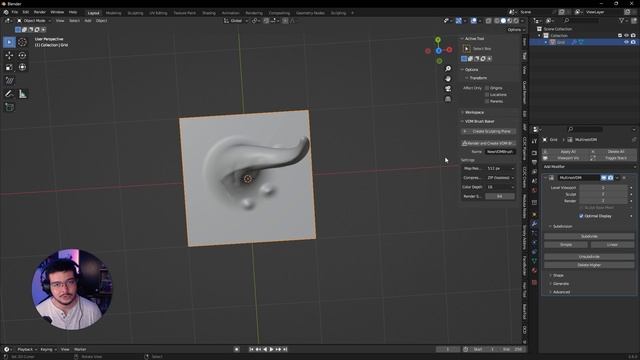
Task: Open the Object Mode dropdown
Action: (34, 20)
